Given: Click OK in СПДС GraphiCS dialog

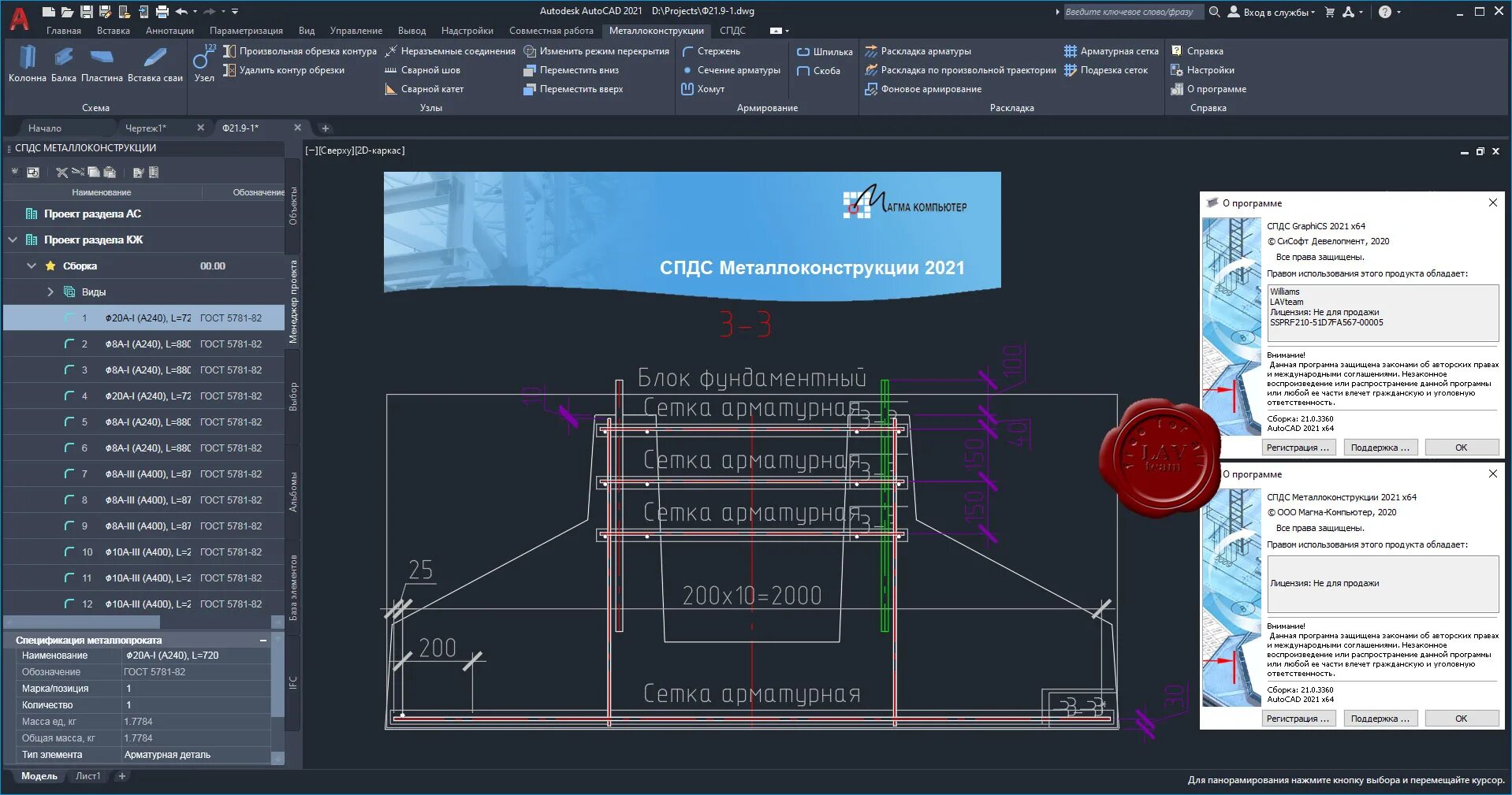Looking at the screenshot, I should pos(1461,448).
